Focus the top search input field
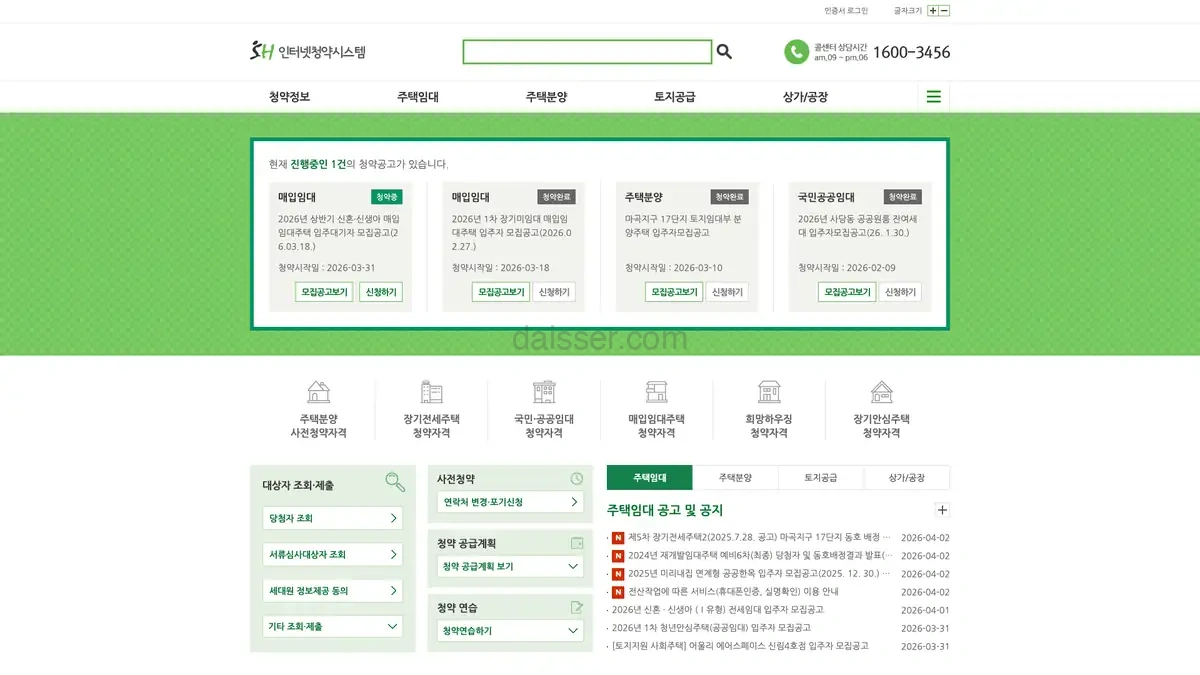 (587, 51)
